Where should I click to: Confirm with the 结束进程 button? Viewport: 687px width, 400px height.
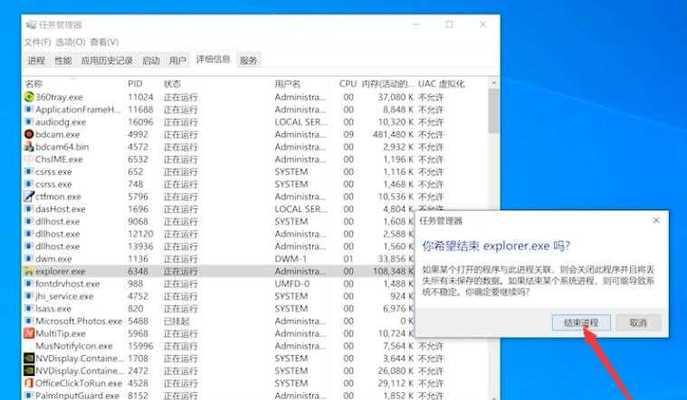click(x=581, y=323)
